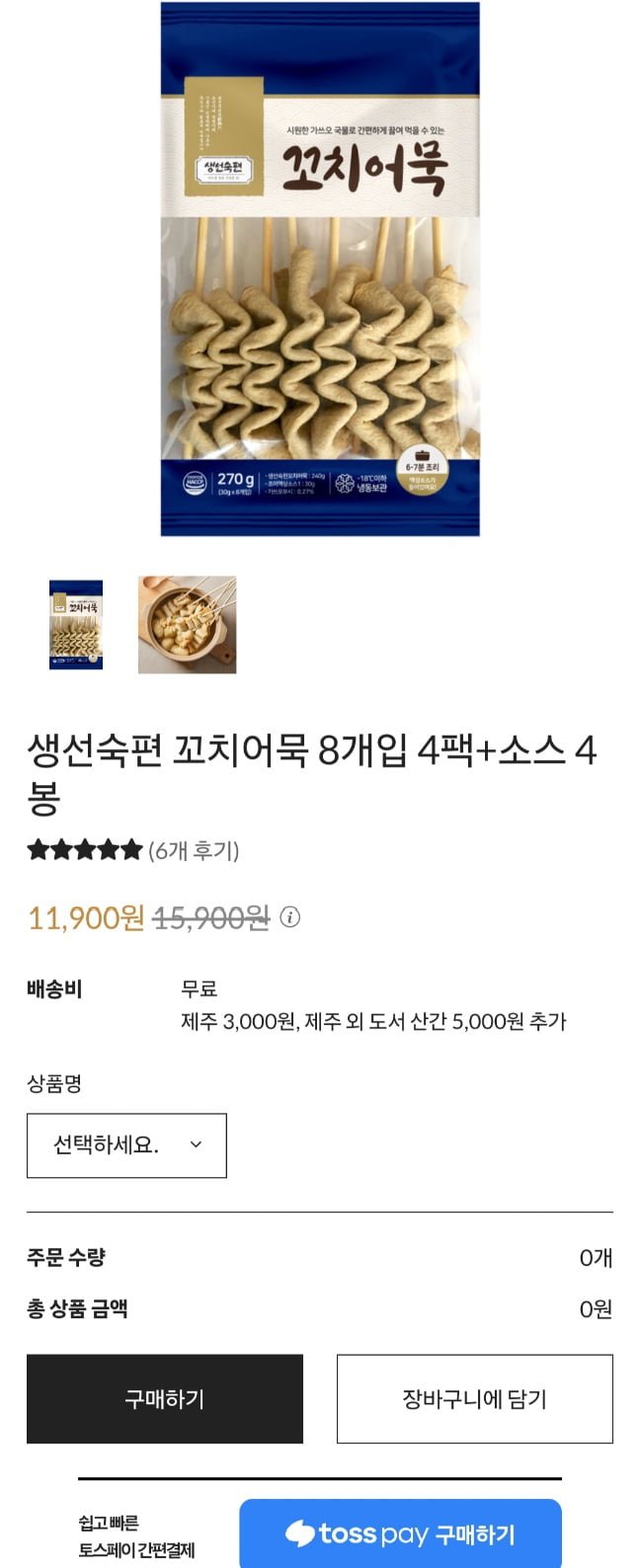The width and height of the screenshot is (640, 1568).
Task: Click the 쉽고 빠른 토스페이 간편결제 text
Action: (137, 1536)
